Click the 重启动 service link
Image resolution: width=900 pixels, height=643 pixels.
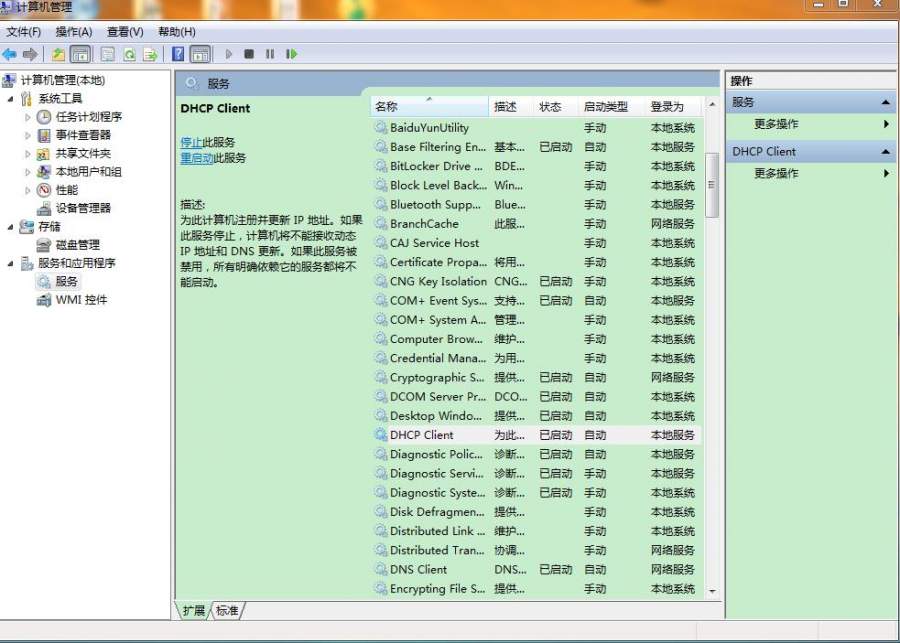point(197,158)
